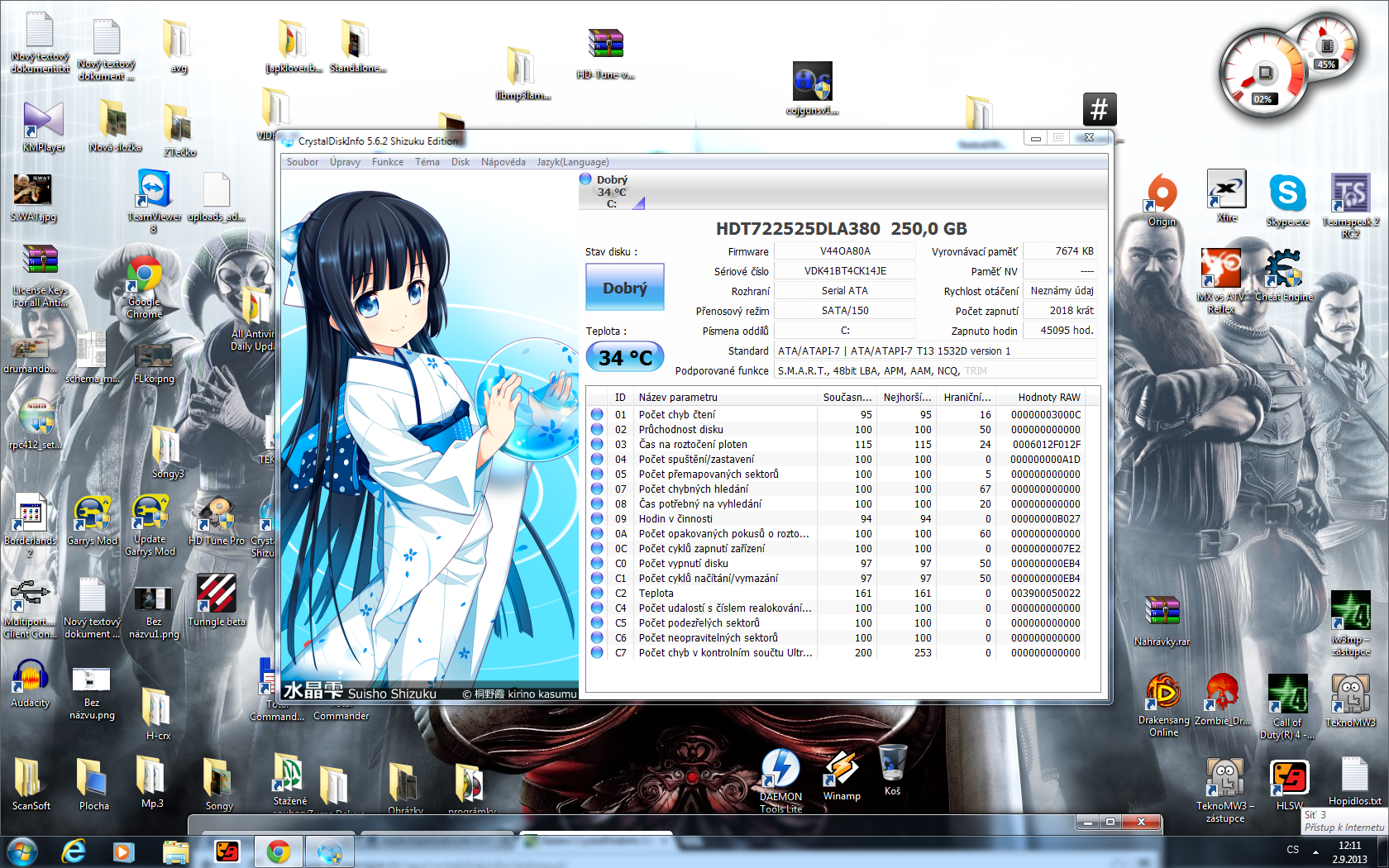1389x868 pixels.
Task: Open the Jazyk(Language) menu
Action: click(x=573, y=162)
